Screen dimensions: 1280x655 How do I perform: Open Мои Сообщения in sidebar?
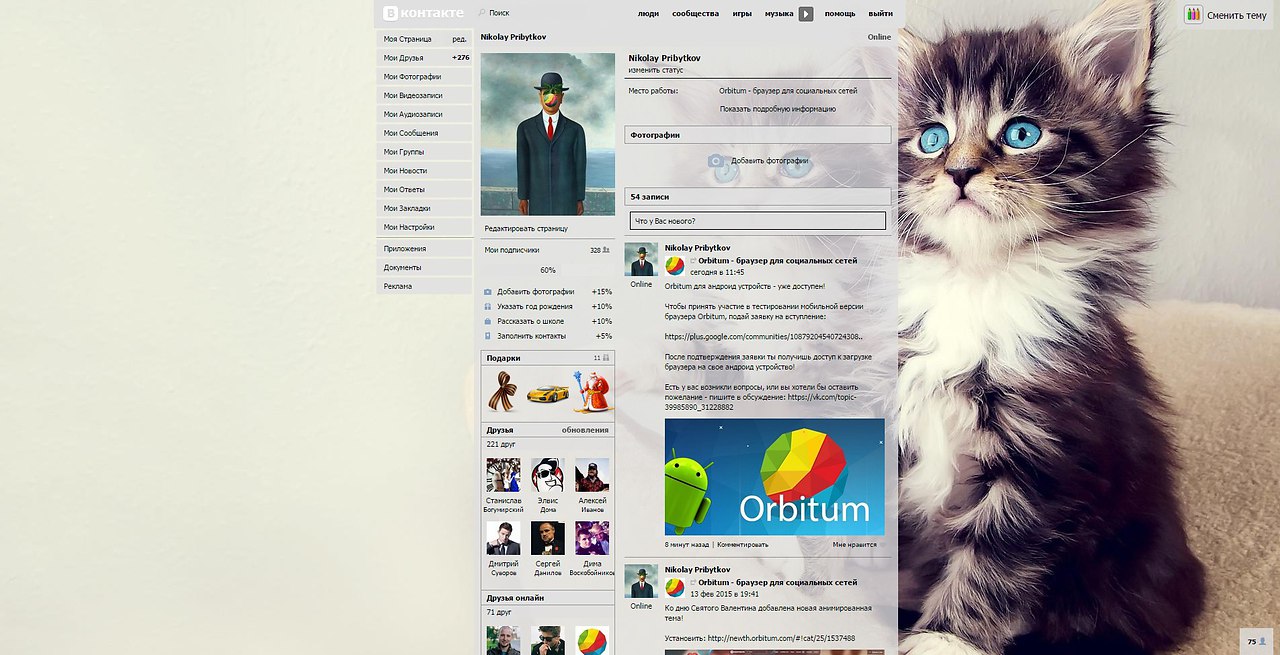(425, 133)
